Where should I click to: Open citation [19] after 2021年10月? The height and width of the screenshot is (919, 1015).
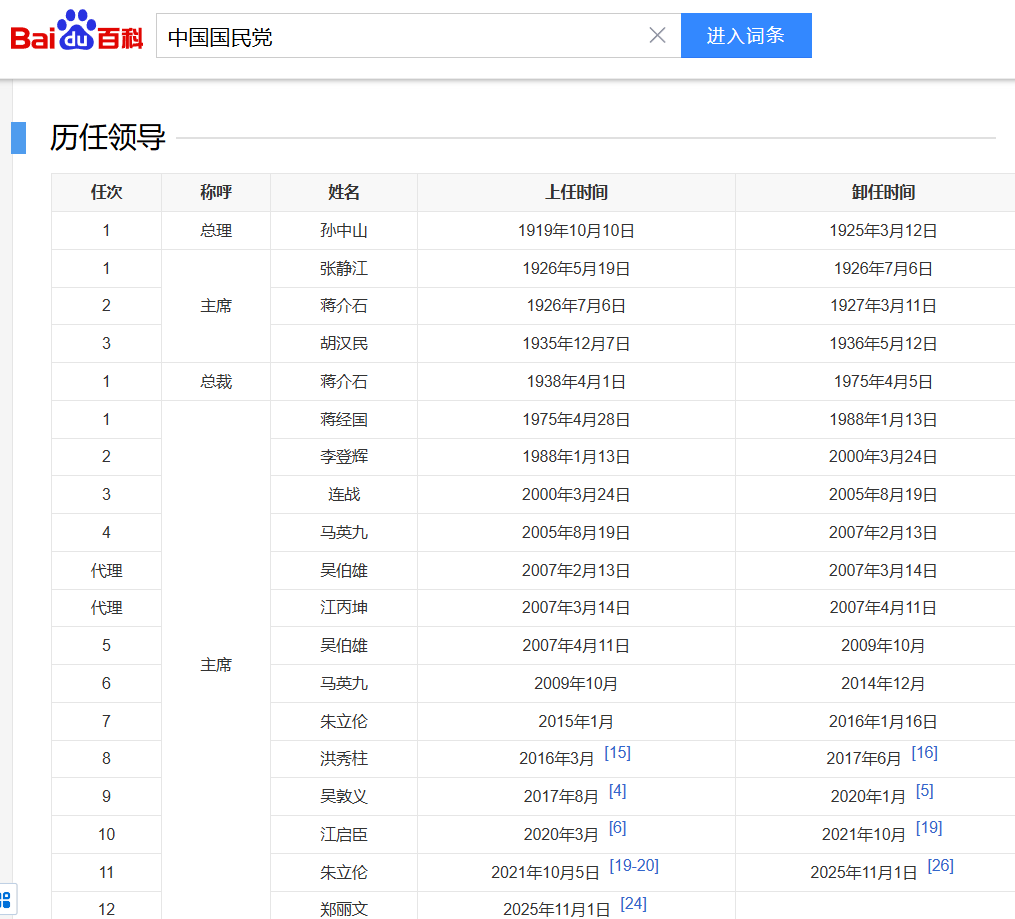point(928,827)
